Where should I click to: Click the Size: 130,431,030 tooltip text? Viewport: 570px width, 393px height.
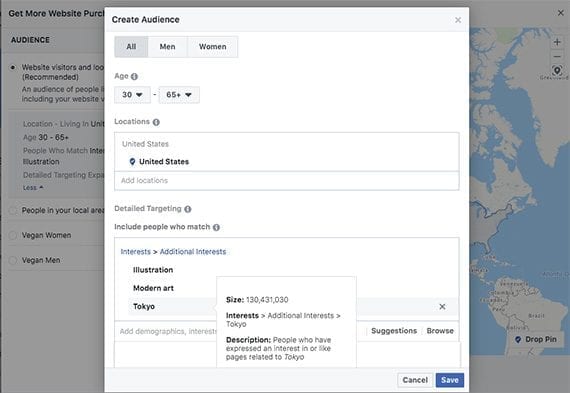(257, 300)
